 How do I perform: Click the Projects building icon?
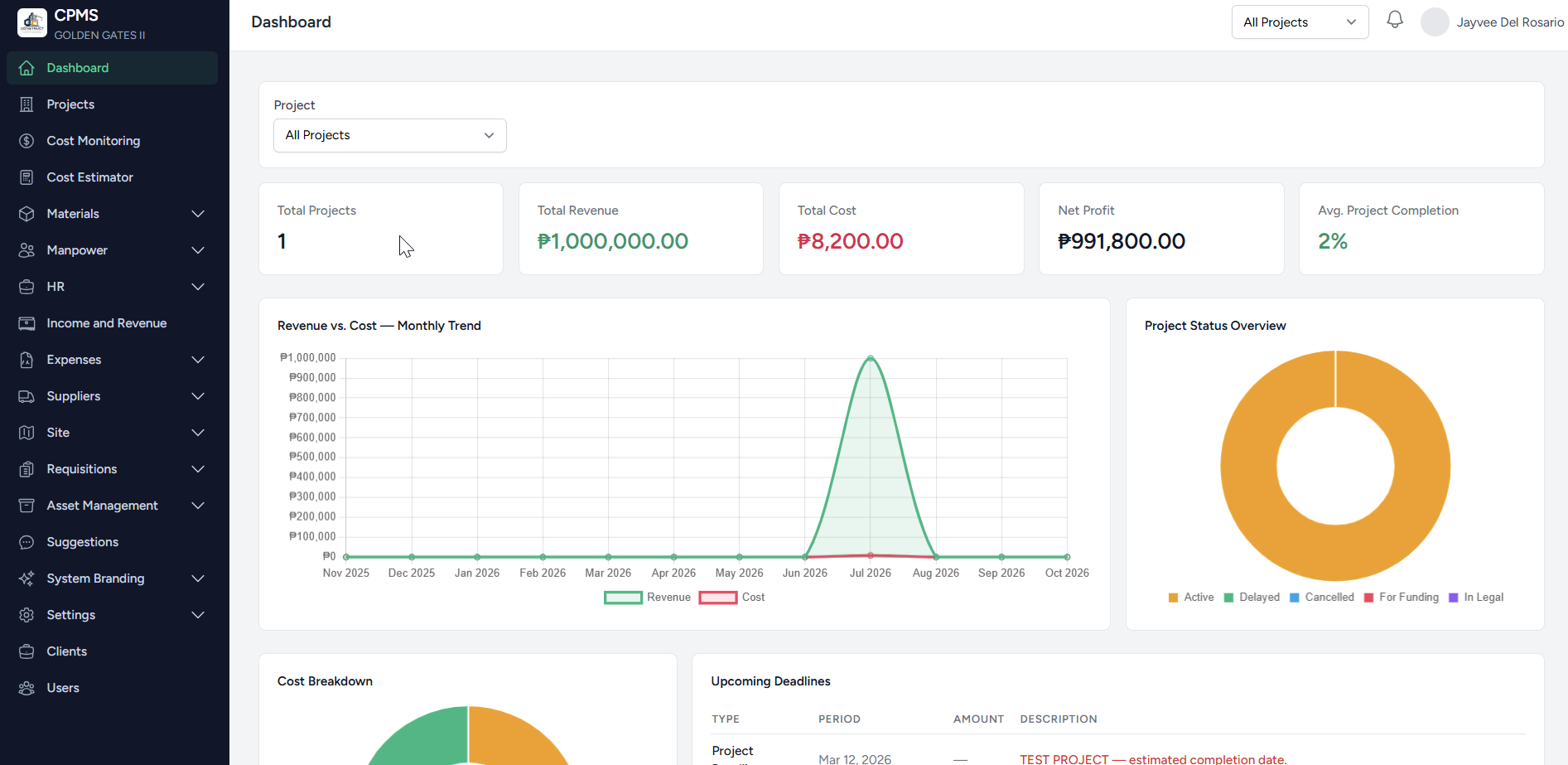pos(27,104)
